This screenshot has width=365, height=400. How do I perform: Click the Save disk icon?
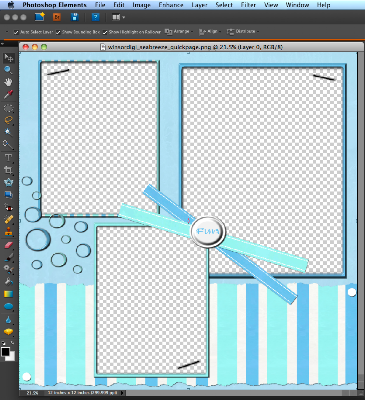[x=74, y=17]
